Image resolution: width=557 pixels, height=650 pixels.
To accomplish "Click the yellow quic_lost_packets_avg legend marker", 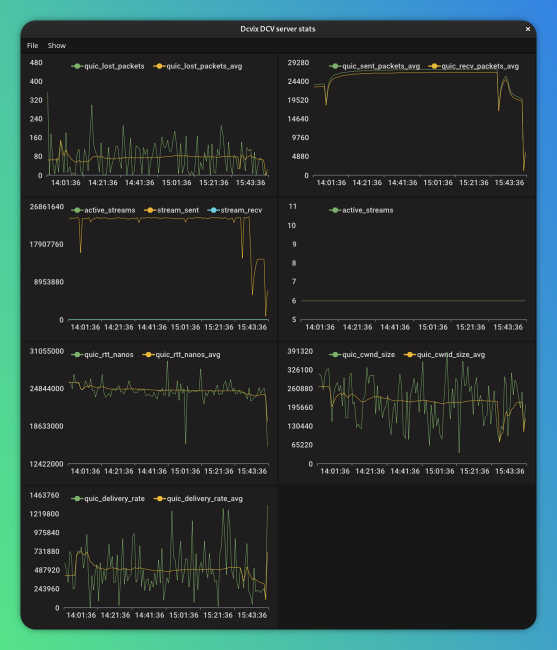I will (159, 66).
